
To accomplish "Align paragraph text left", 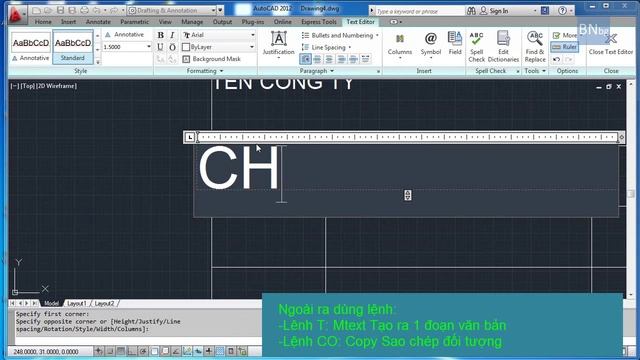I will coord(317,59).
